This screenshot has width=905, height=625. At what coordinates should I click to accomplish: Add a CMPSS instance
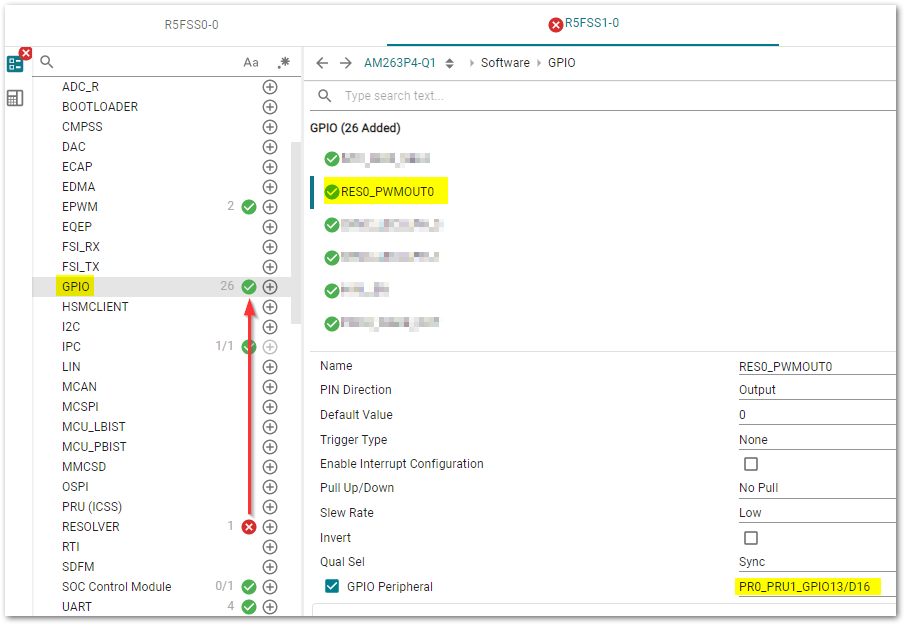click(270, 127)
